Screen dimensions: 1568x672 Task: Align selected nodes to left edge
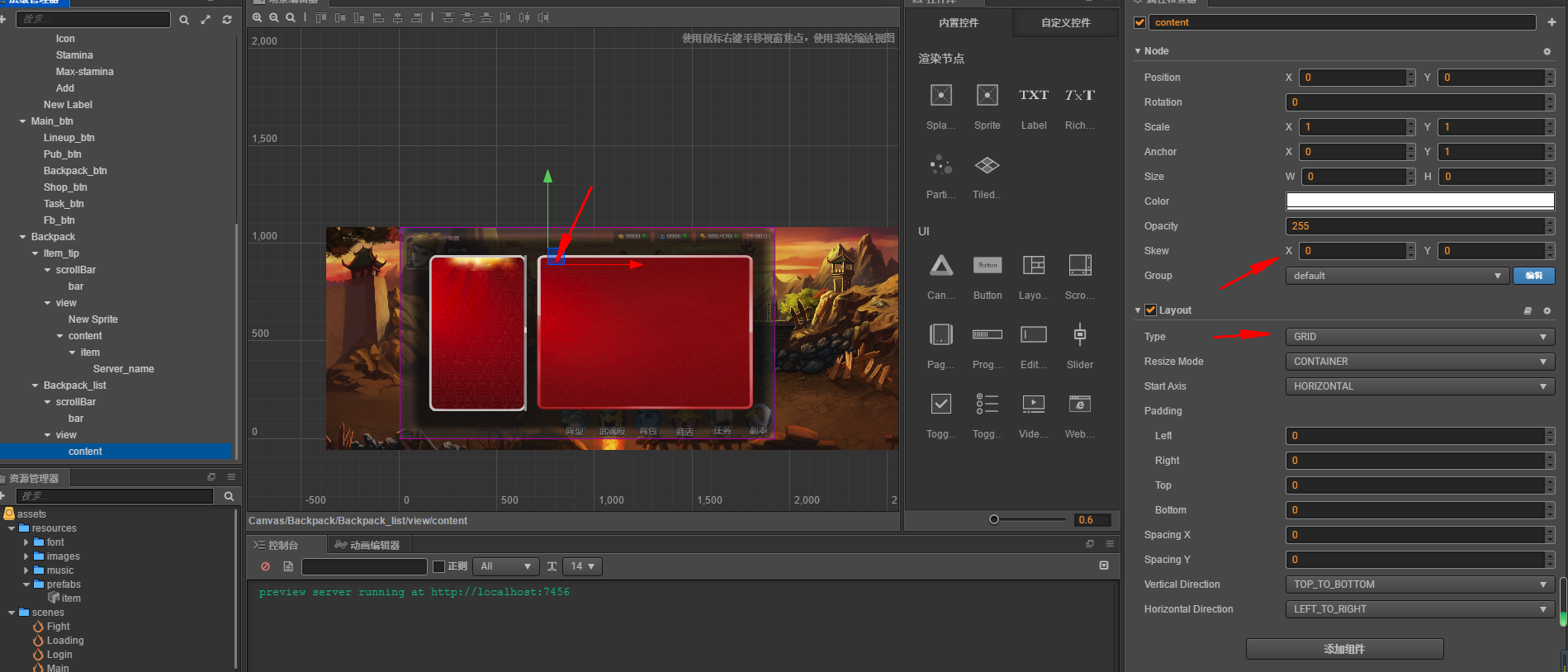pos(378,17)
